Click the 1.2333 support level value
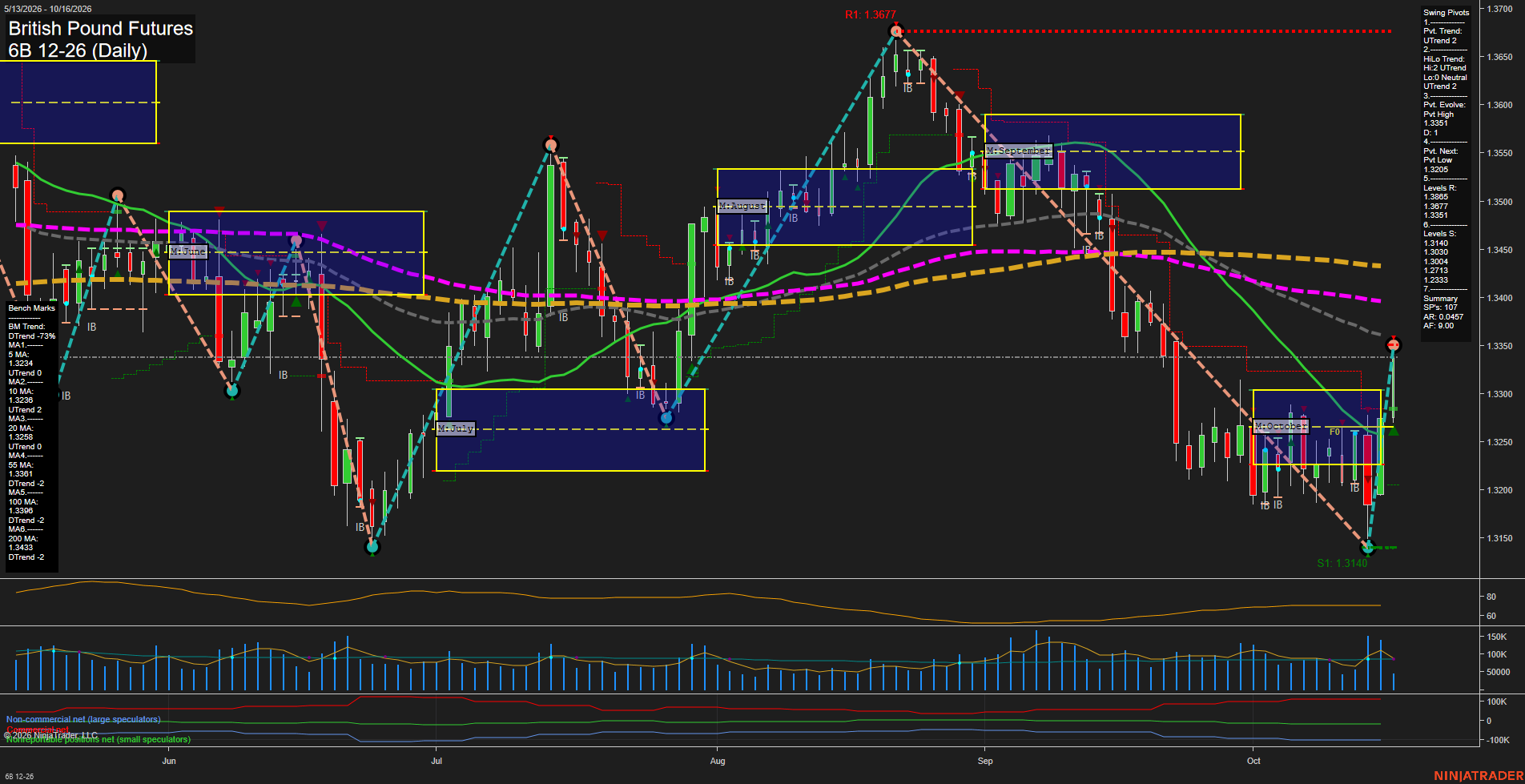The width and height of the screenshot is (1525, 784). tap(1435, 280)
